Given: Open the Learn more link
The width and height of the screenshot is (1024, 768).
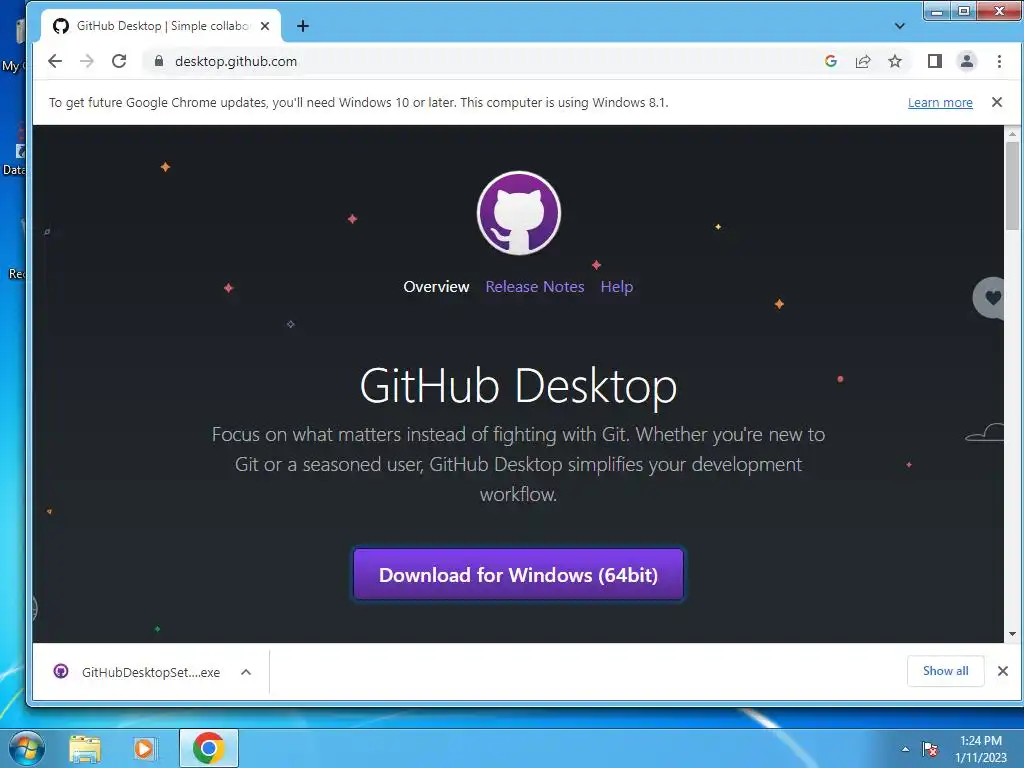Looking at the screenshot, I should pos(940,103).
